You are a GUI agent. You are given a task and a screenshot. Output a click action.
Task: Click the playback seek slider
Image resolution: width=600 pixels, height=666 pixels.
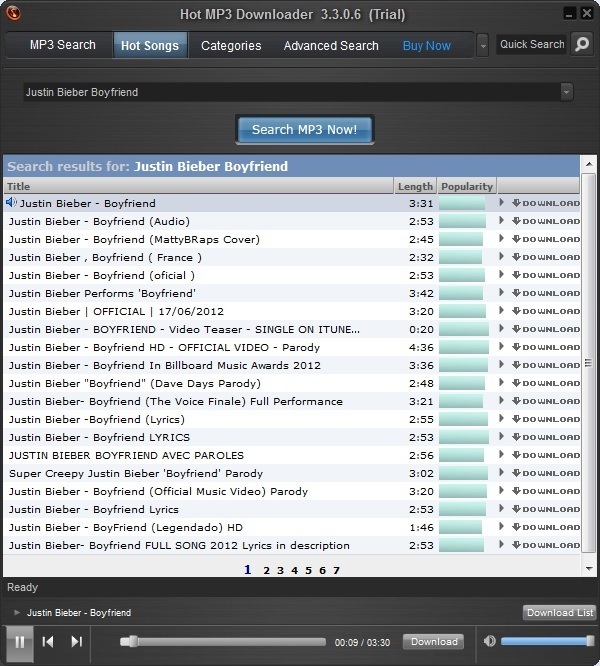pos(223,641)
